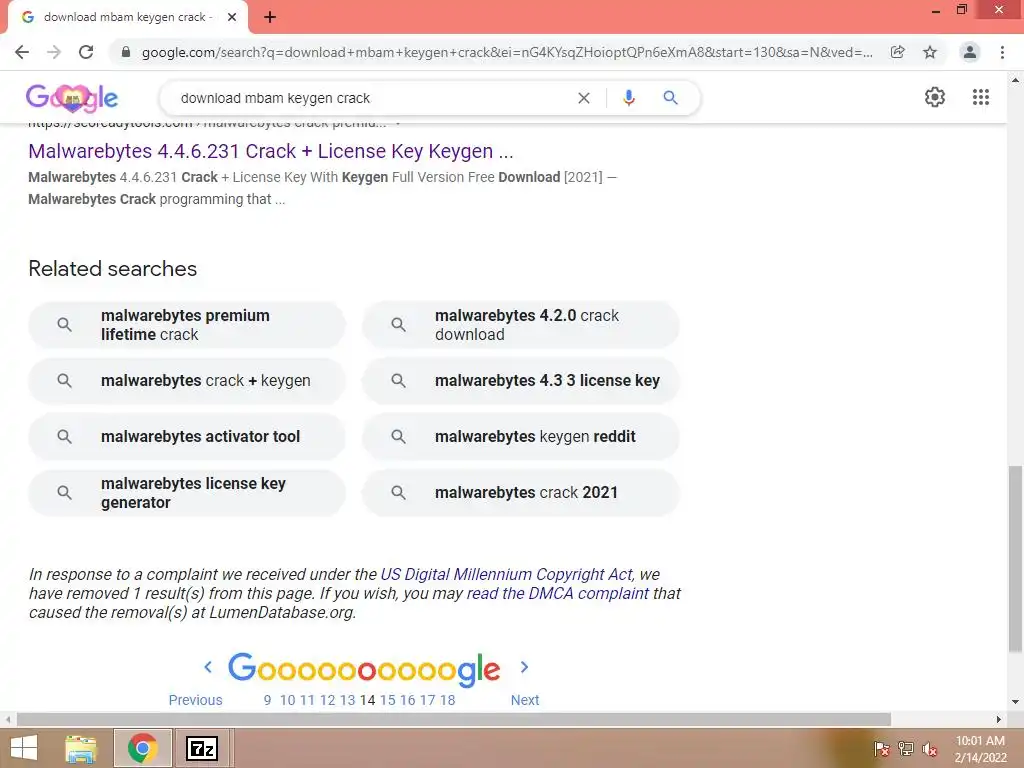Open a new tab with plus button
This screenshot has height=768, width=1024.
coord(270,17)
